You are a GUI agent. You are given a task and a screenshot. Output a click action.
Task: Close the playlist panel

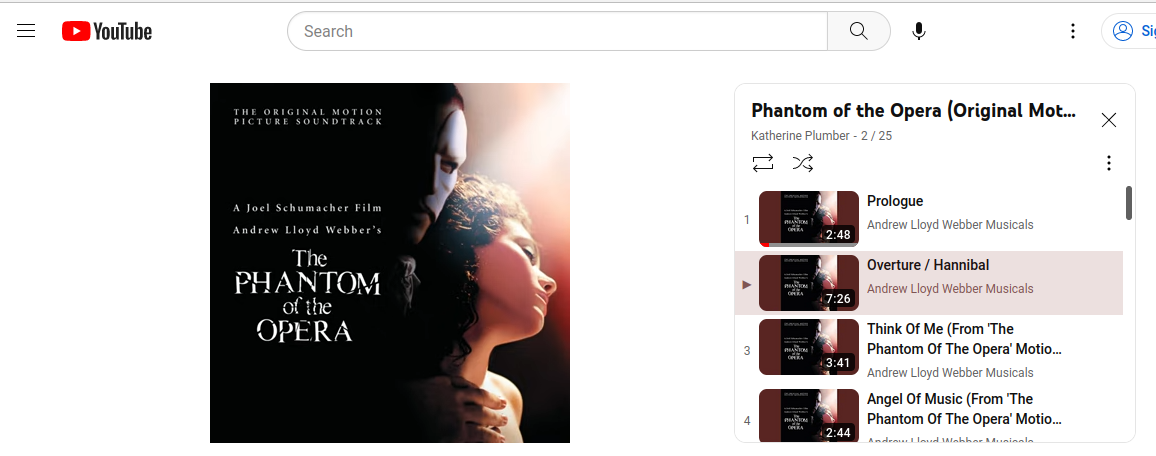pos(1108,120)
